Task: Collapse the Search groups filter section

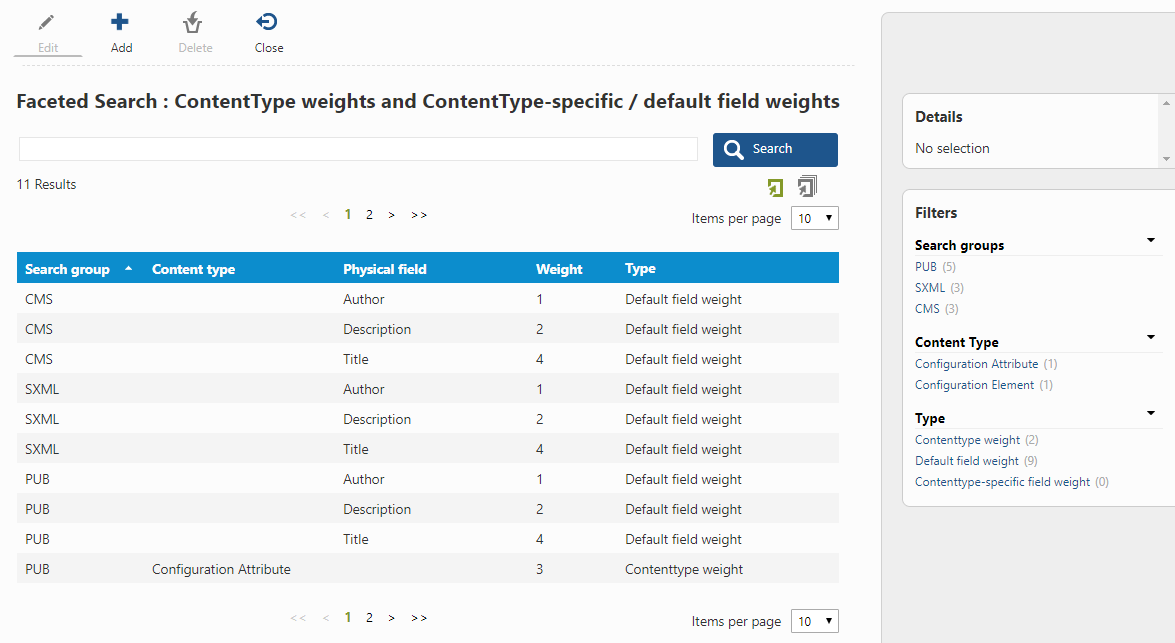Action: pyautogui.click(x=1151, y=240)
